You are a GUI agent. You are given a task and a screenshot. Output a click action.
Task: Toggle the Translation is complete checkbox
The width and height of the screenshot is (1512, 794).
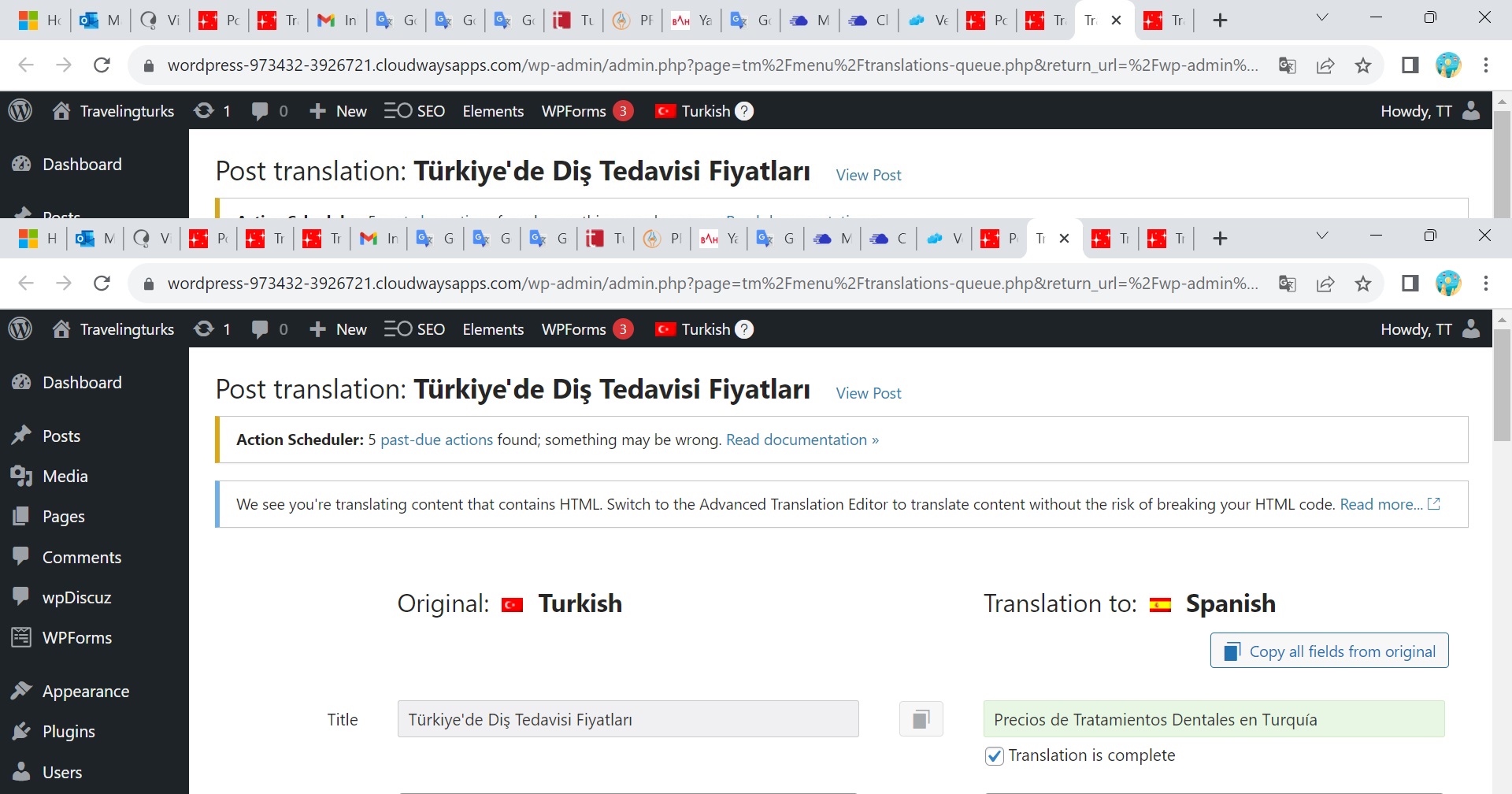(995, 755)
